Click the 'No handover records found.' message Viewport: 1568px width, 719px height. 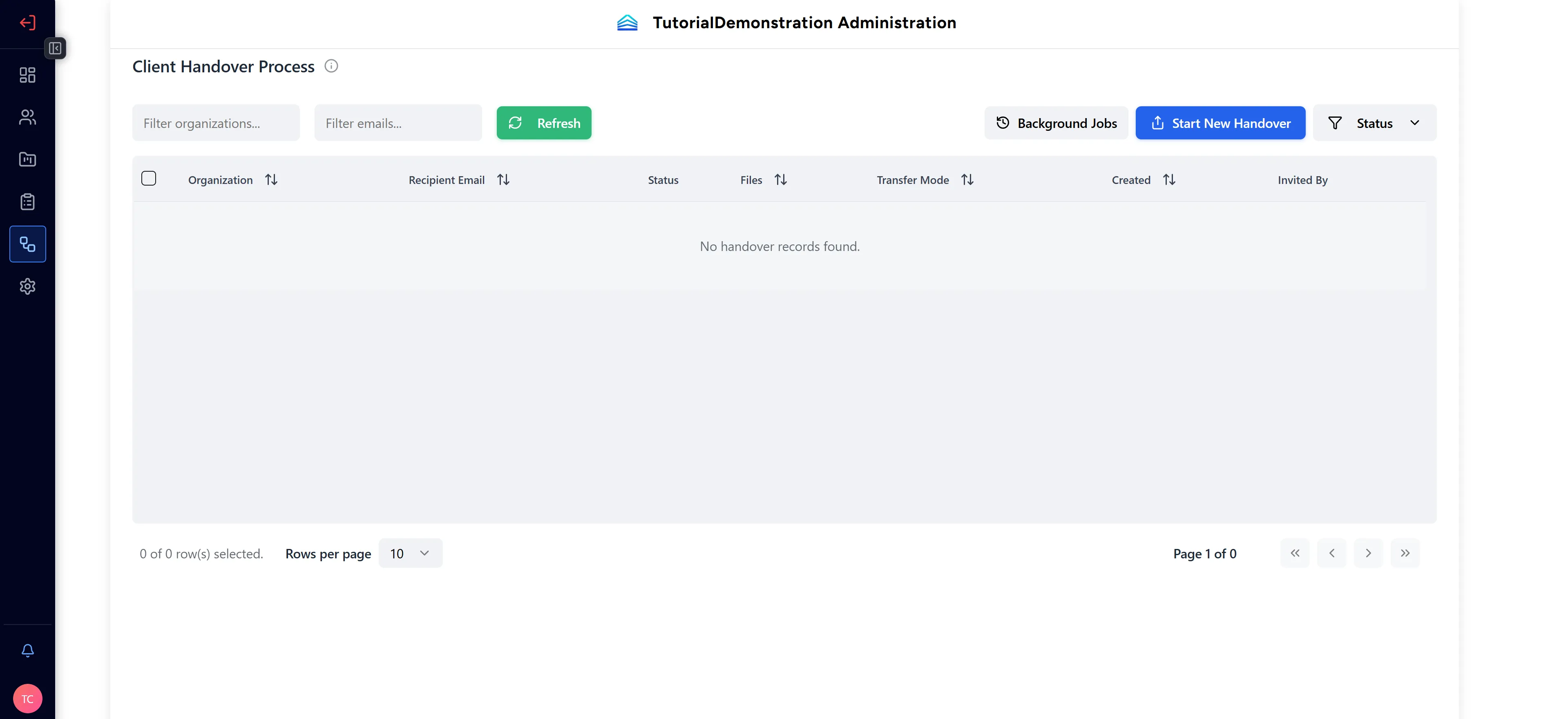(x=780, y=246)
